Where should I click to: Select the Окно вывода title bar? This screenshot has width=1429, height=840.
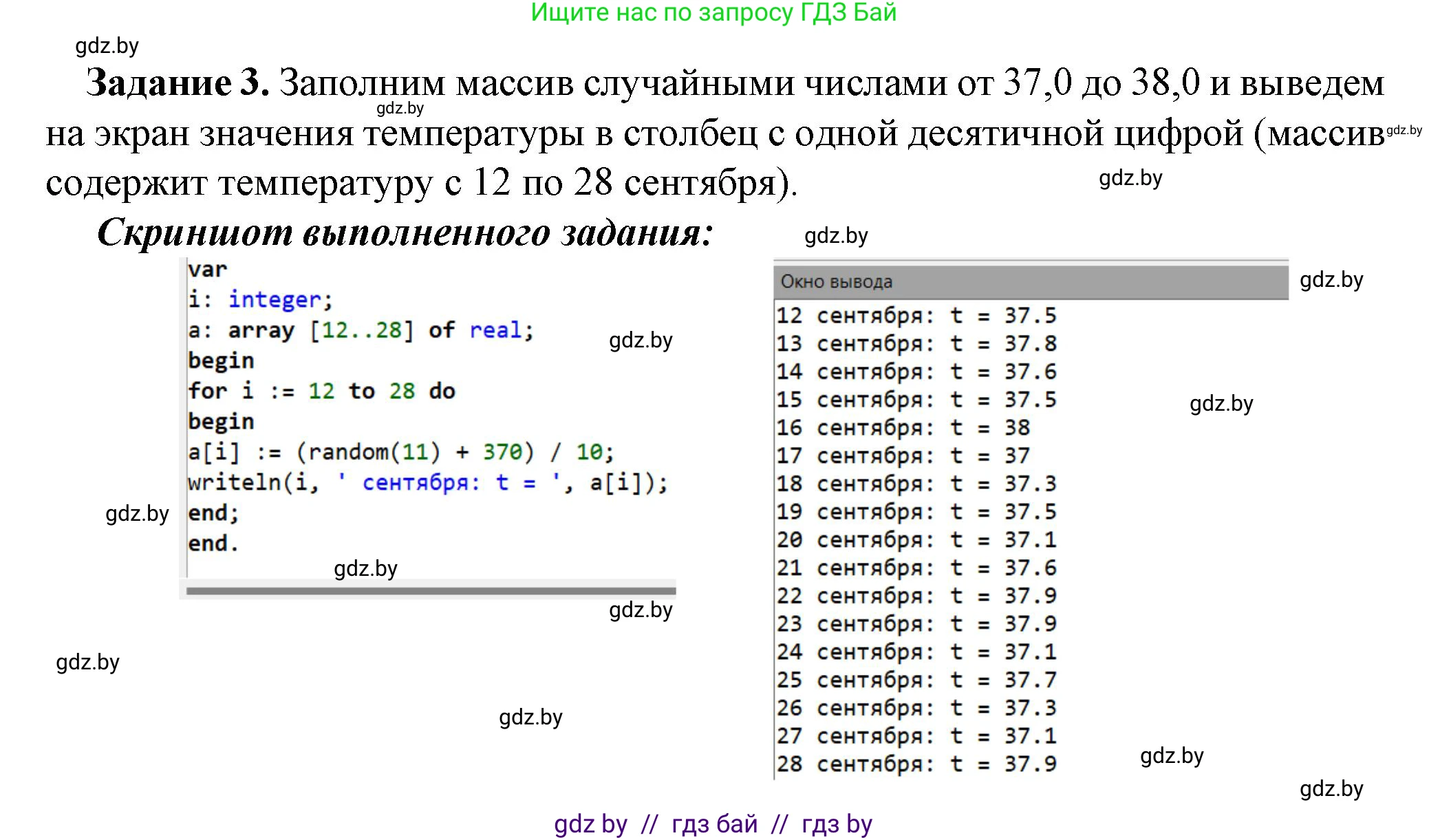(837, 281)
